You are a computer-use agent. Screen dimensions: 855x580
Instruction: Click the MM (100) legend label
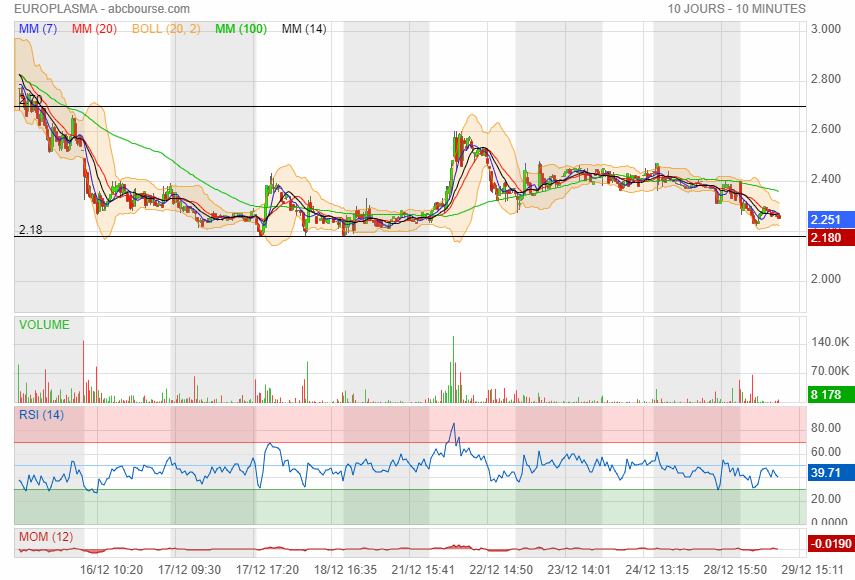[x=241, y=29]
